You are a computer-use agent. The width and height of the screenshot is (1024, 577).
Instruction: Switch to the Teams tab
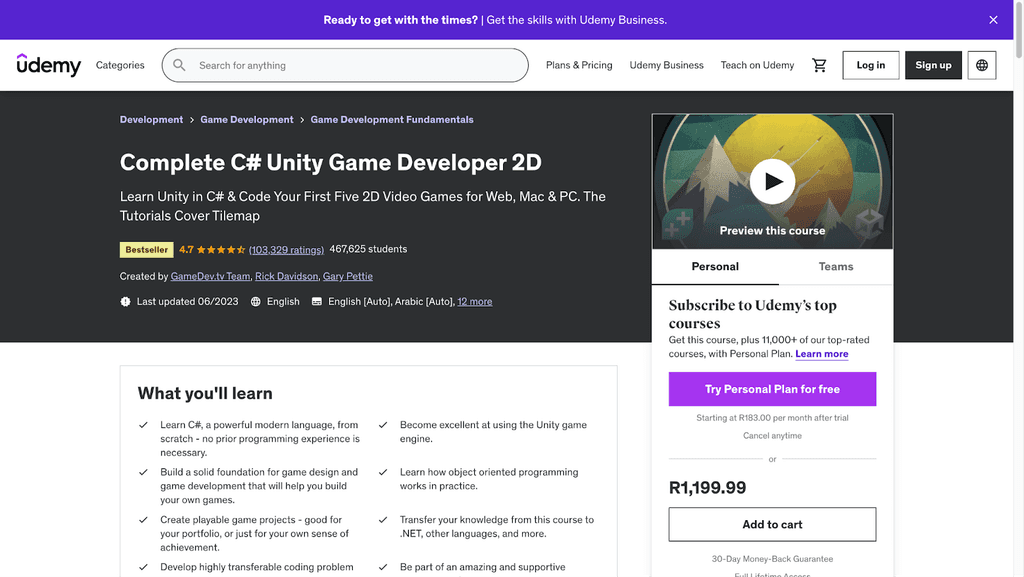point(835,267)
